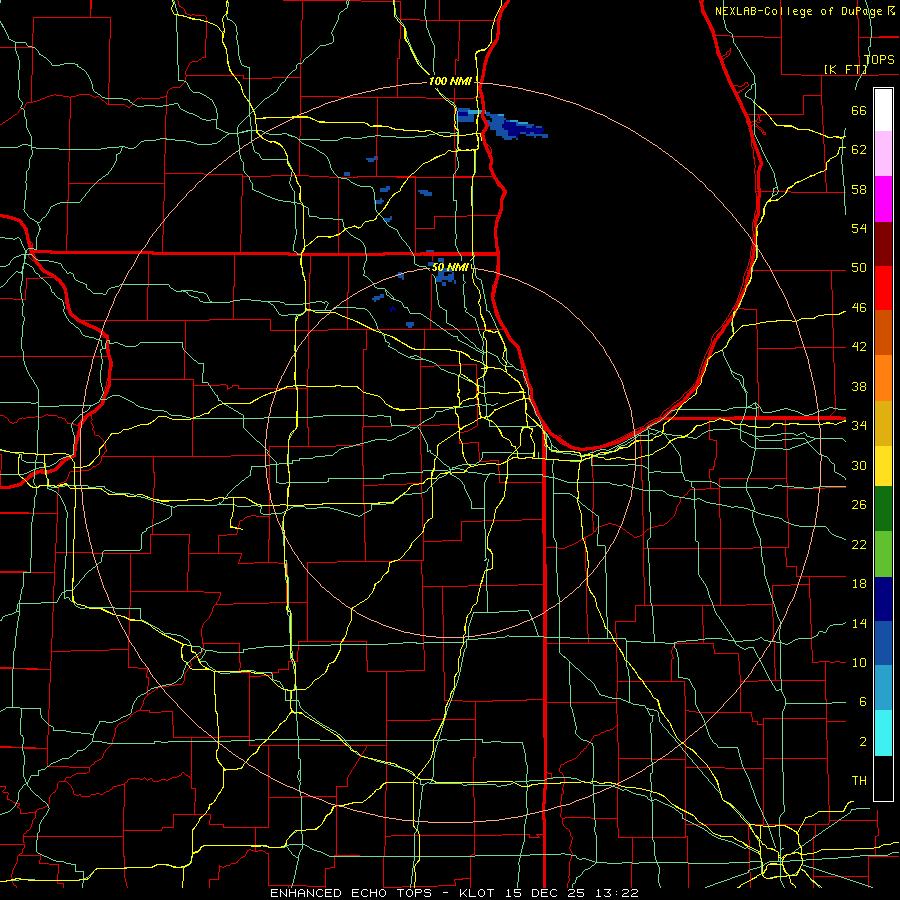900x900 pixels.
Task: Select the dark green legend swatch
Action: pos(883,509)
